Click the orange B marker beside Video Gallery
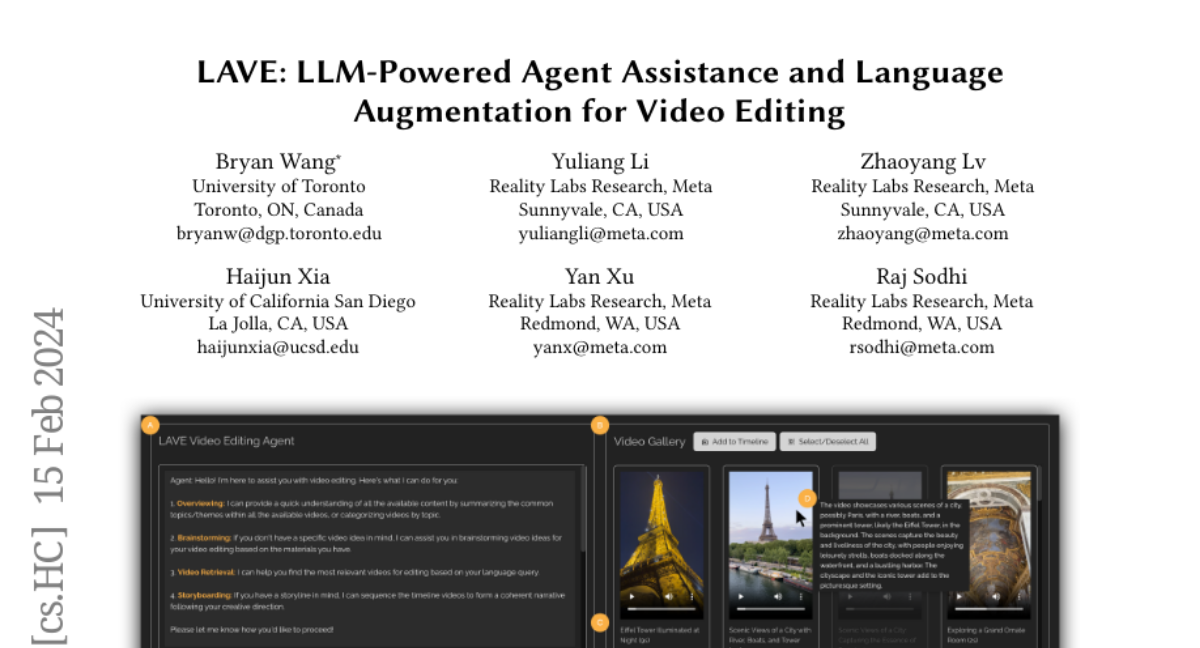This screenshot has width=1200, height=648. point(600,425)
